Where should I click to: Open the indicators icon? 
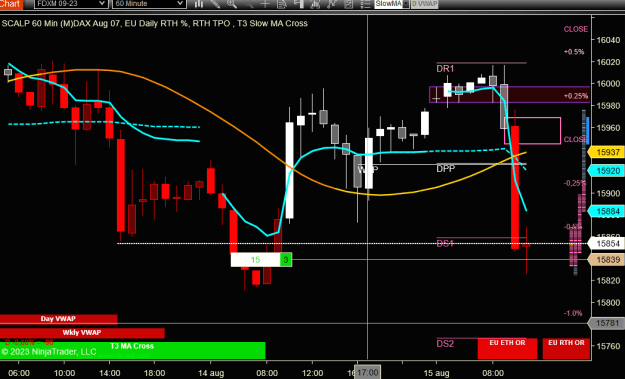pos(332,4)
